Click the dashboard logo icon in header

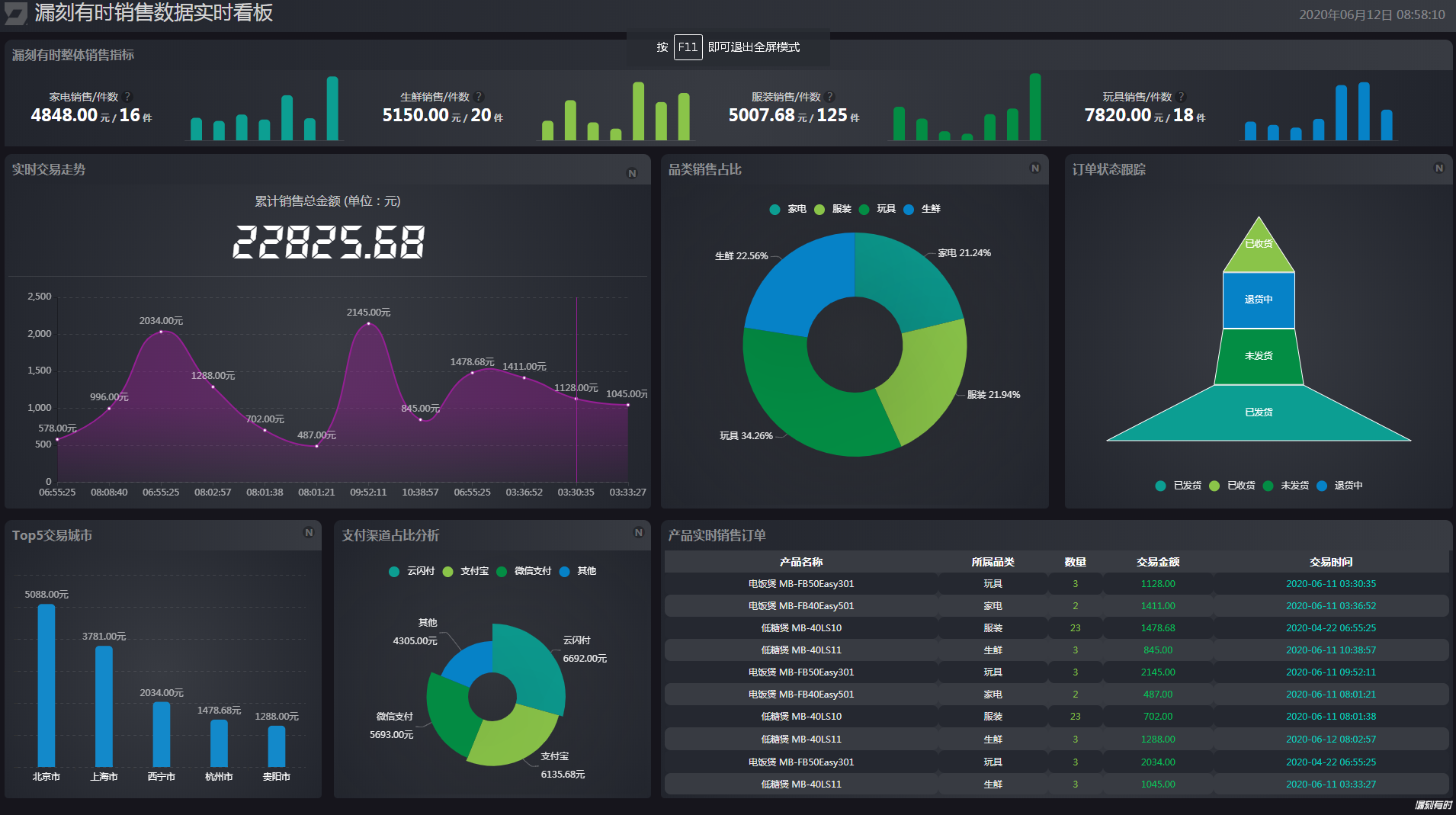(x=16, y=13)
